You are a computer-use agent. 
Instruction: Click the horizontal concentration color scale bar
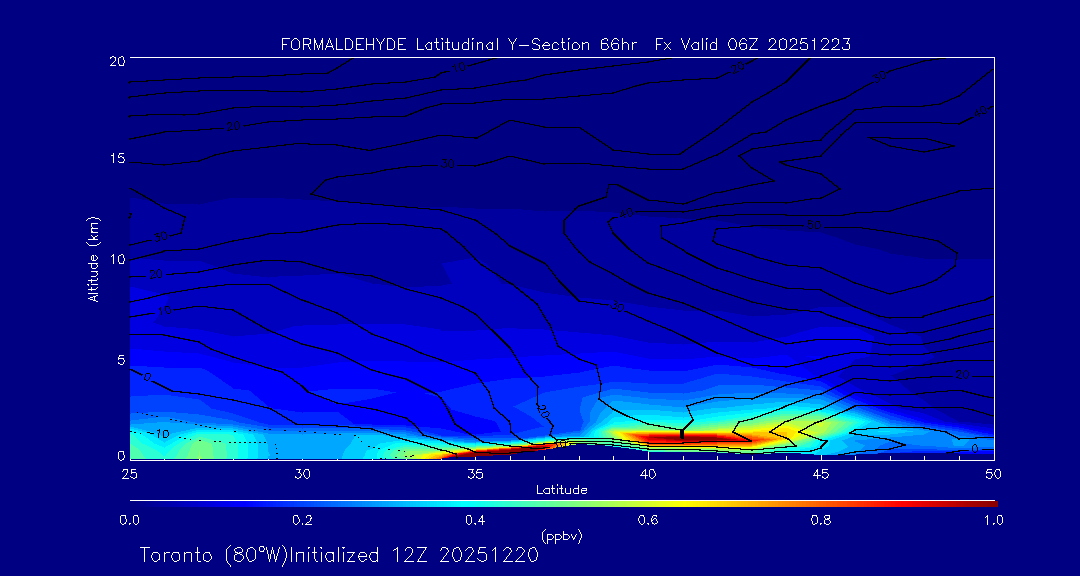tap(563, 504)
